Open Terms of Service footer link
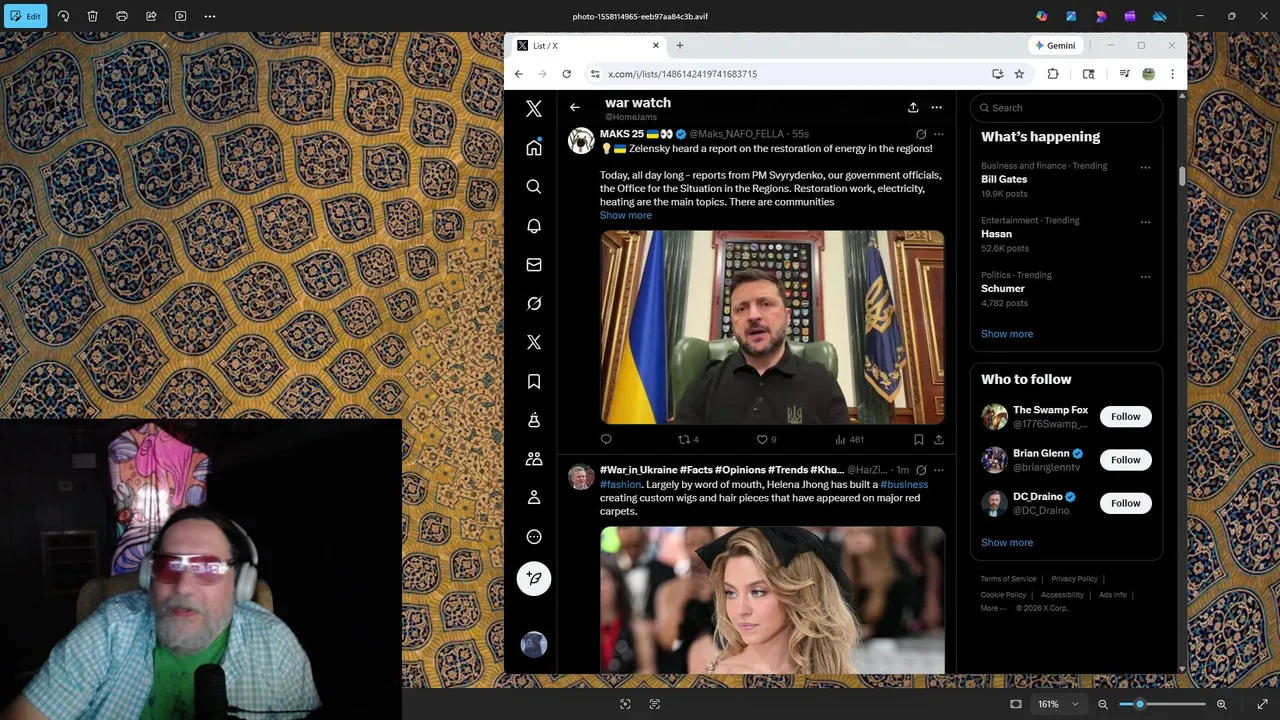The width and height of the screenshot is (1280, 720). pyautogui.click(x=1008, y=579)
